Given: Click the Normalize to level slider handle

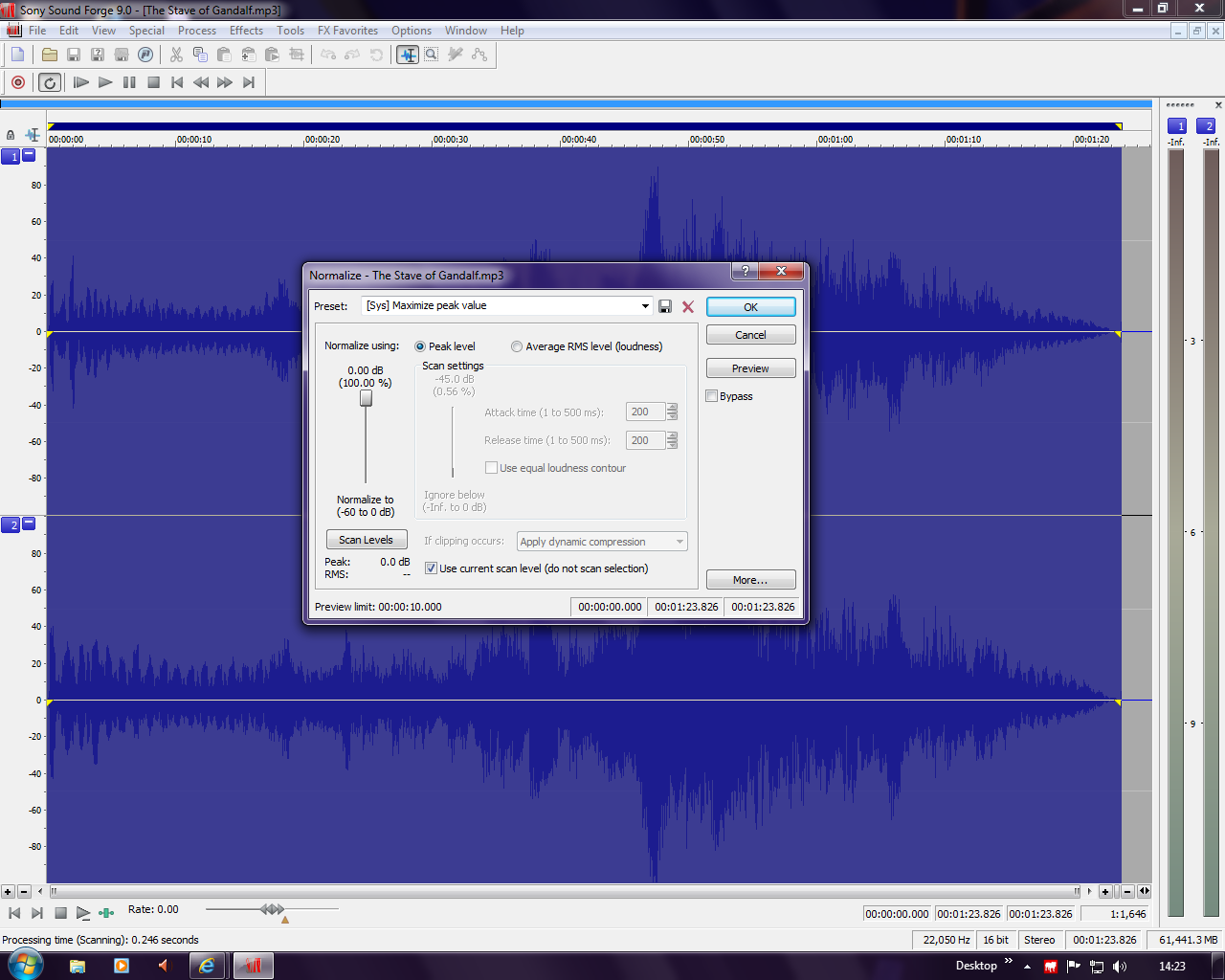Looking at the screenshot, I should [x=366, y=398].
